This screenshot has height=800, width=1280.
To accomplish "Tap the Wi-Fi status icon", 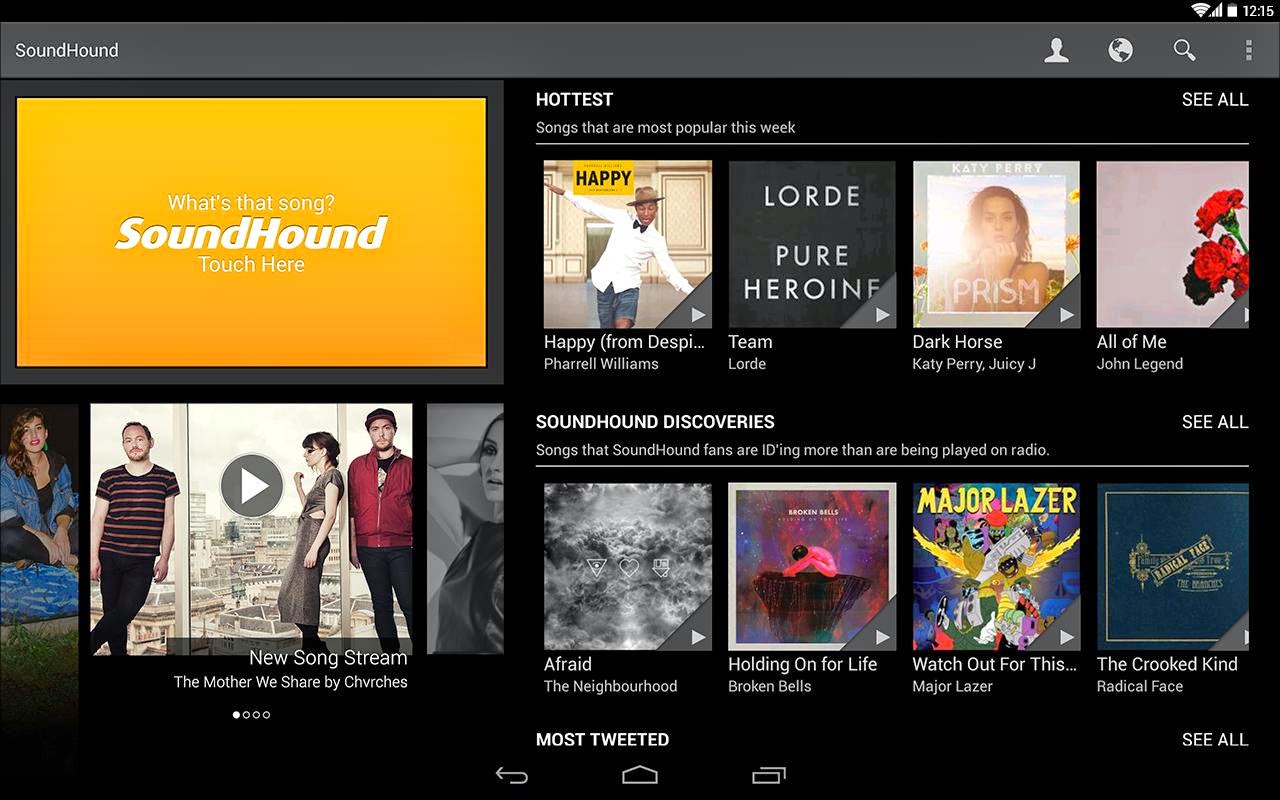I will pos(1202,10).
